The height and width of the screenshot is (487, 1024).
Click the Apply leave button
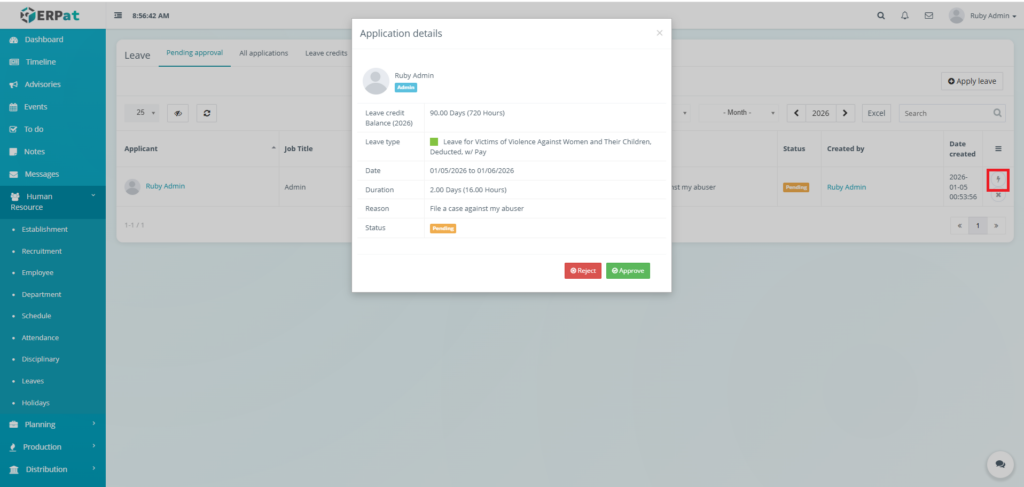click(972, 81)
